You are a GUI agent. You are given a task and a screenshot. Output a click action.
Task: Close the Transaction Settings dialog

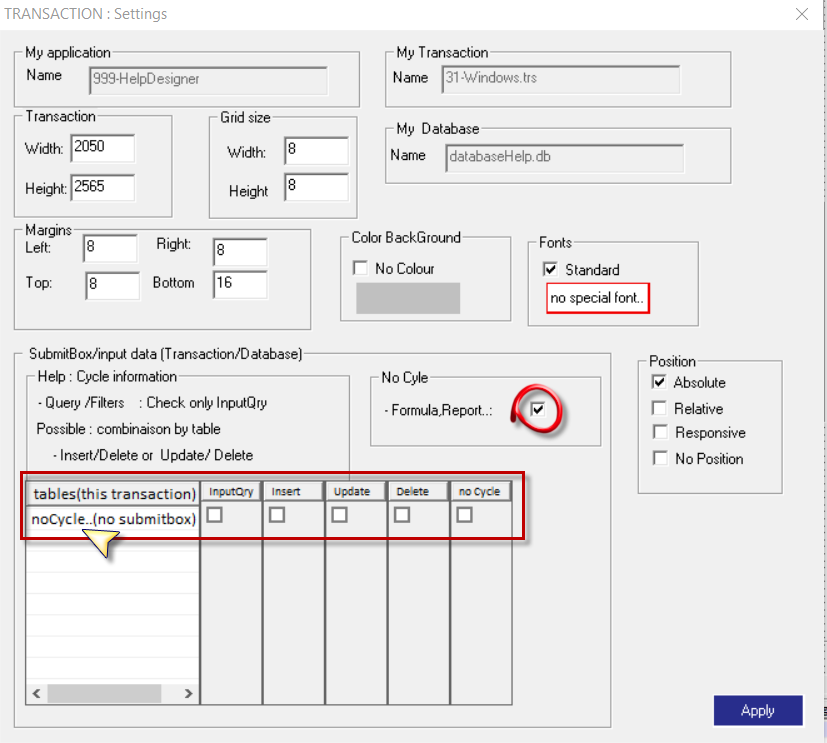tap(802, 14)
